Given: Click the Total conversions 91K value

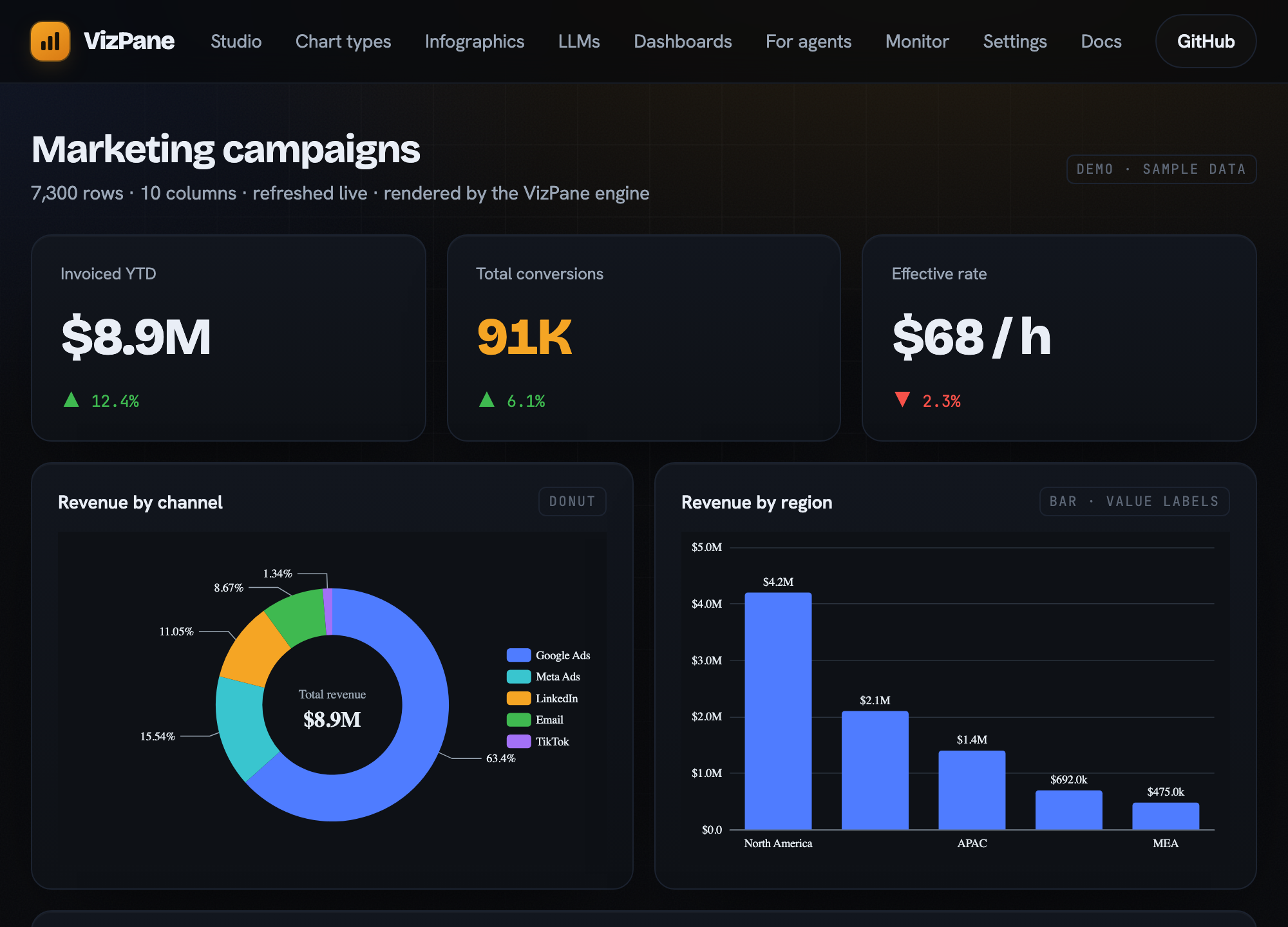Looking at the screenshot, I should click(524, 337).
